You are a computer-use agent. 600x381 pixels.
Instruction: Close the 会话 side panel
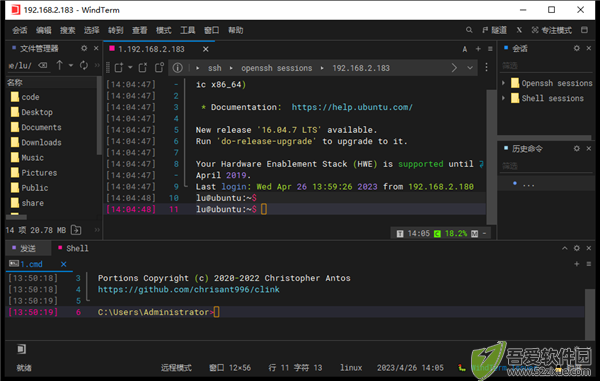coord(589,48)
